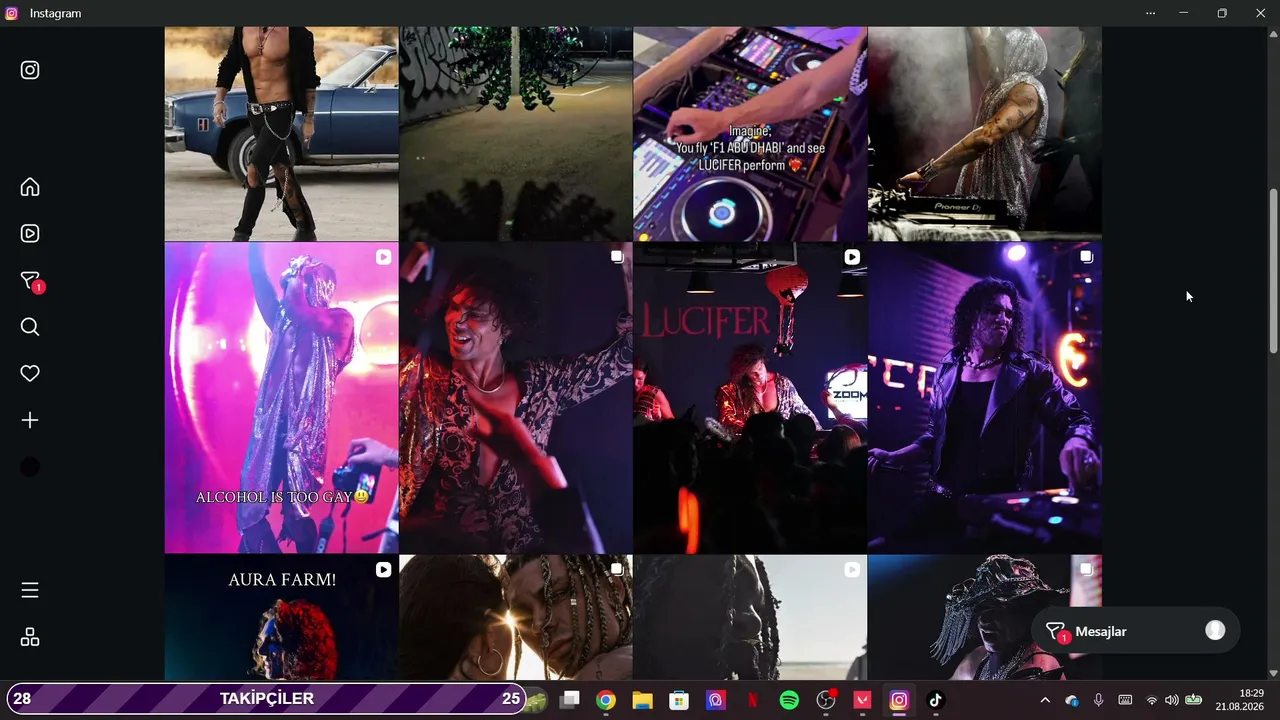Open the Search panel

click(x=30, y=327)
